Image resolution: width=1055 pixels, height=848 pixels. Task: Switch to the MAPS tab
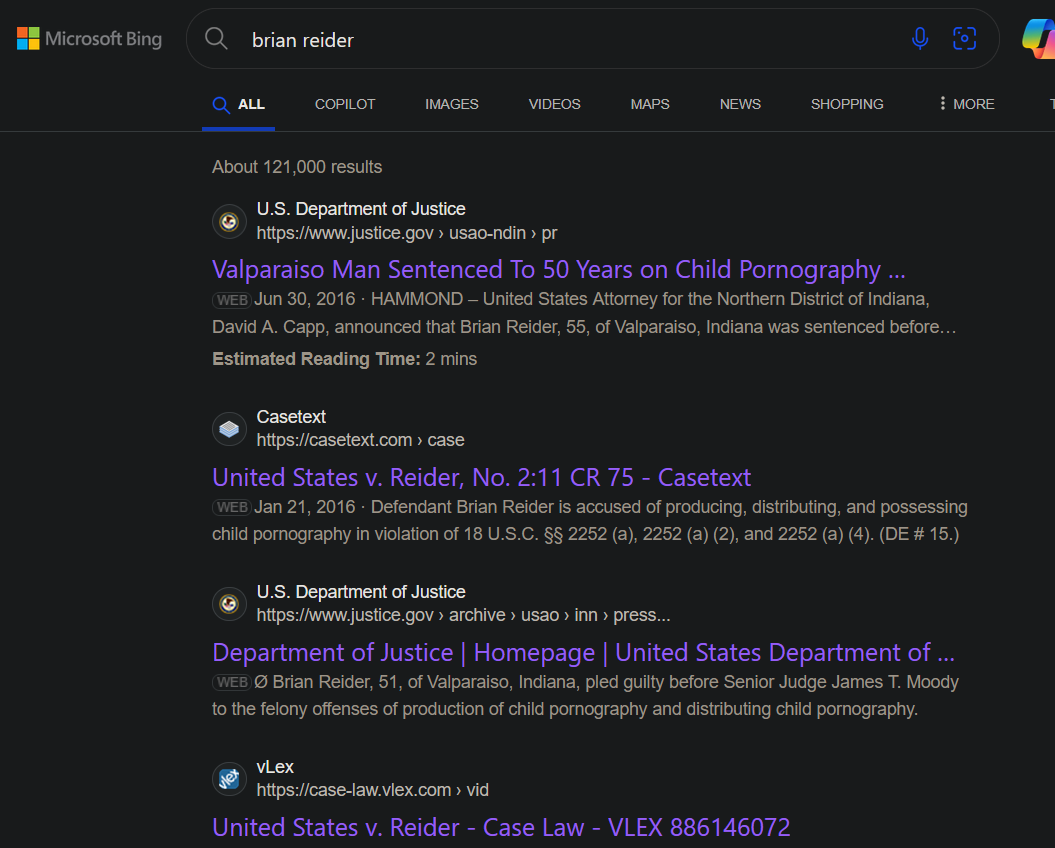click(650, 104)
